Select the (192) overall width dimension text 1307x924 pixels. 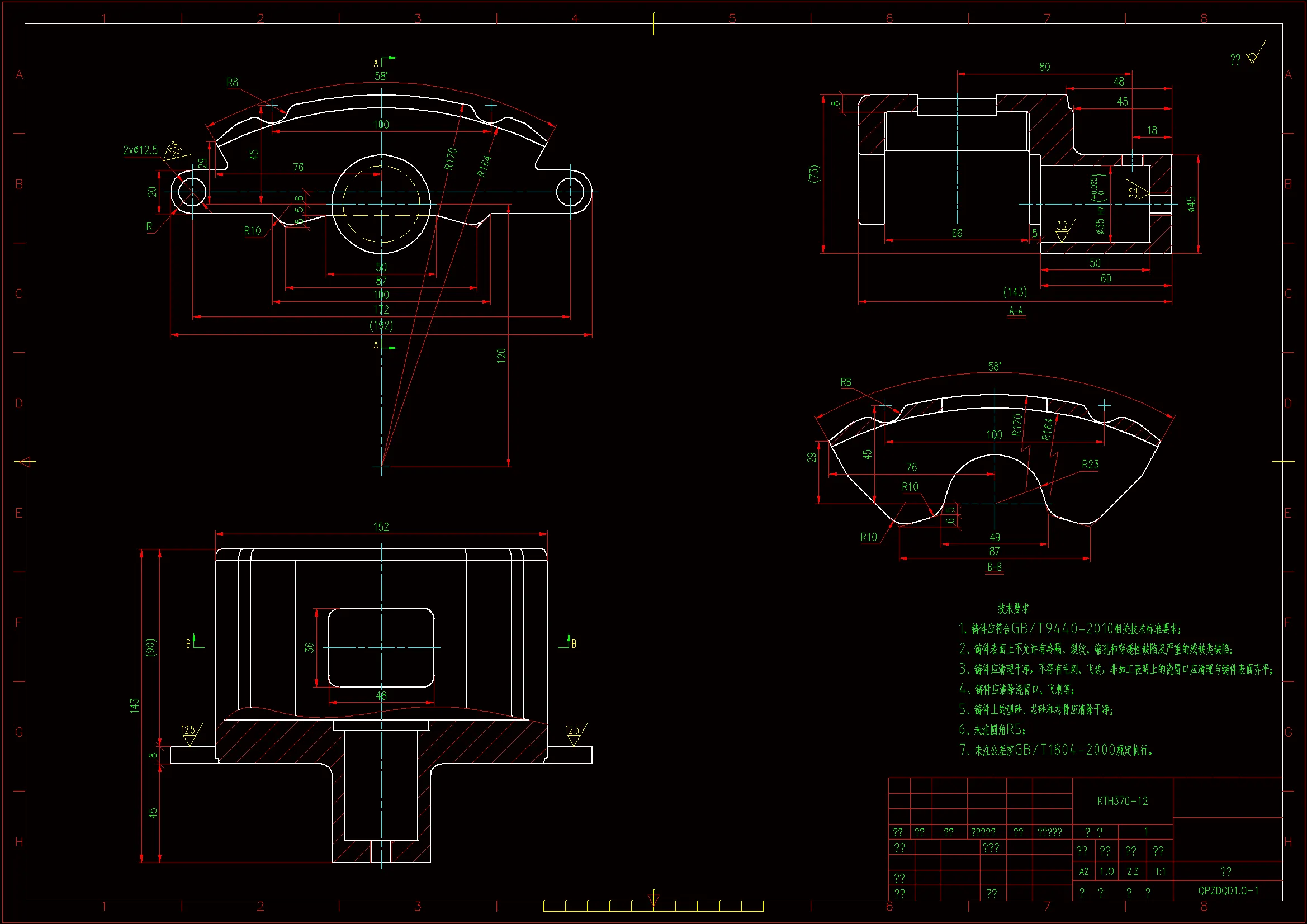coord(381,325)
